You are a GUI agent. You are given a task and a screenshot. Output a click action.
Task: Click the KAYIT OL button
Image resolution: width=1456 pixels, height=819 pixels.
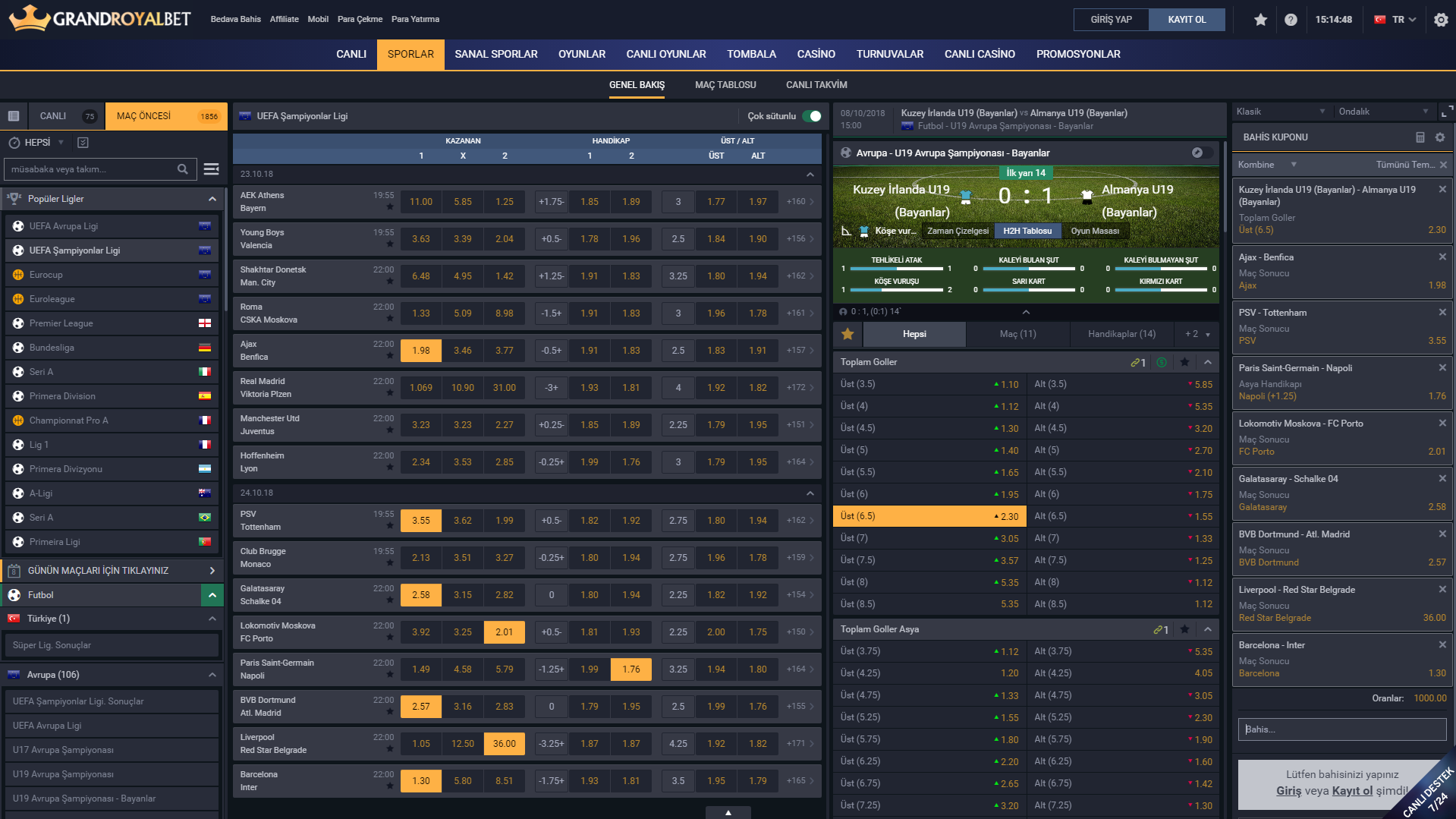point(1186,20)
